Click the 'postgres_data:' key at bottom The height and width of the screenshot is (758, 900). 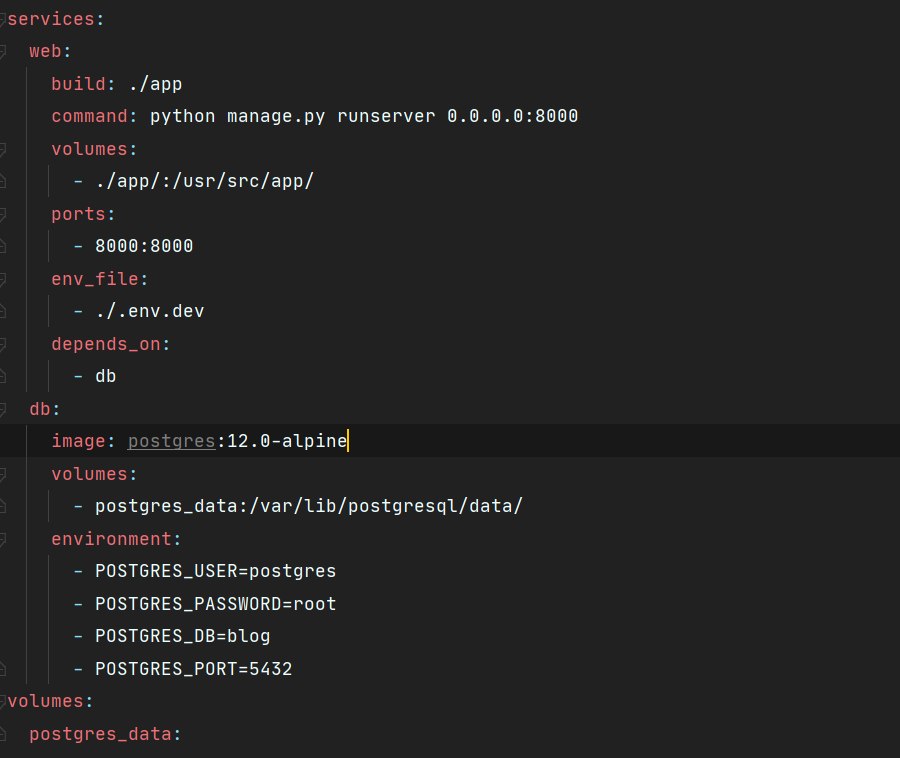(106, 734)
